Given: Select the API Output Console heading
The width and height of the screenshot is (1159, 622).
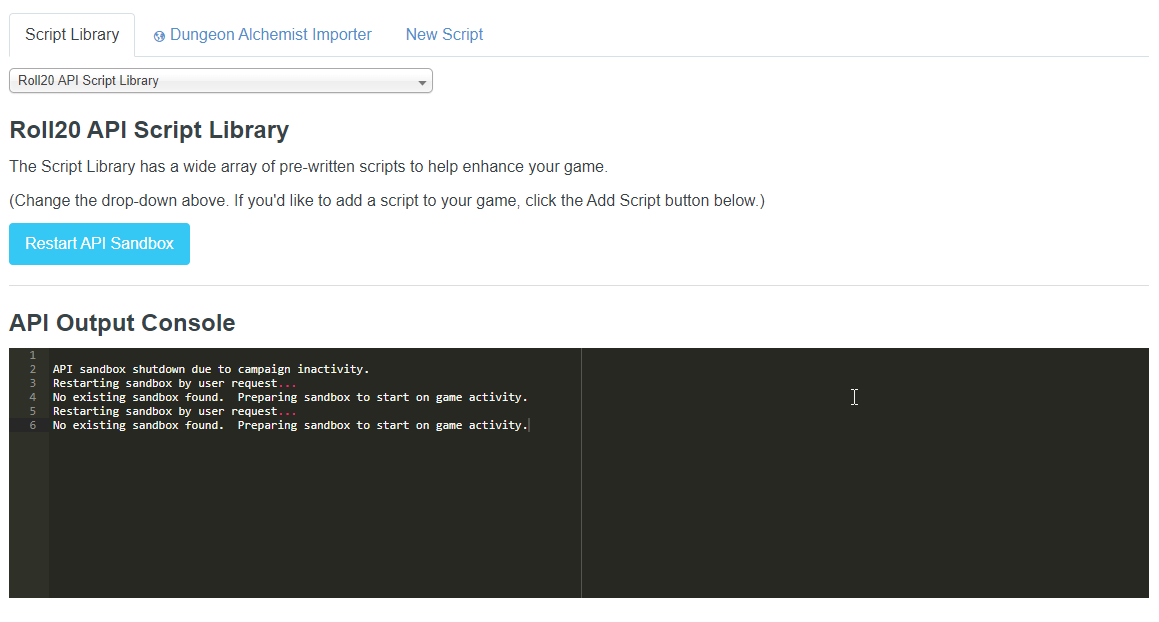Looking at the screenshot, I should coord(122,322).
